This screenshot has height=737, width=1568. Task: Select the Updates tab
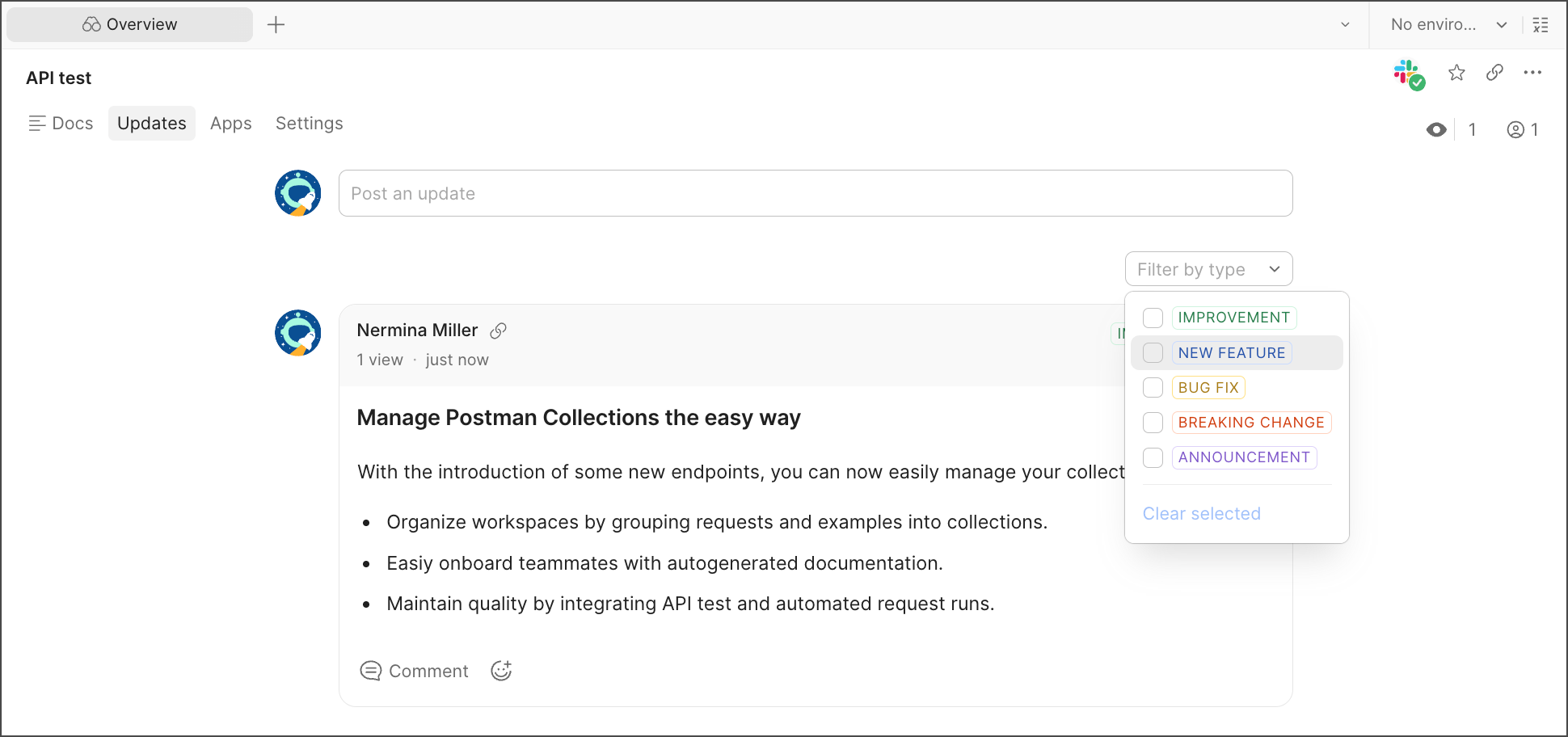pyautogui.click(x=152, y=124)
